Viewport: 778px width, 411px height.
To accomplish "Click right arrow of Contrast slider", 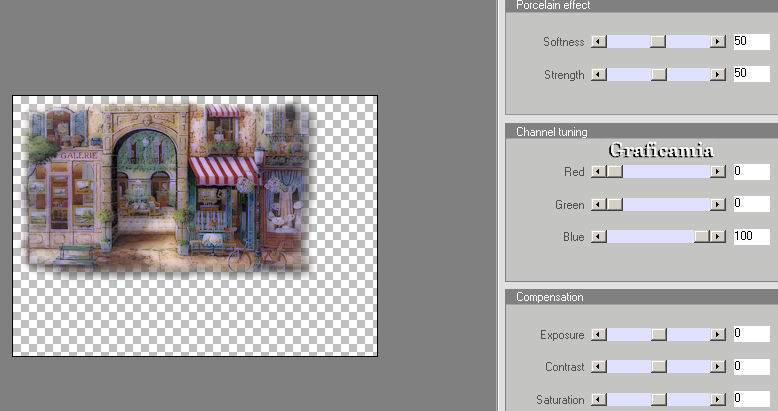I will [718, 367].
